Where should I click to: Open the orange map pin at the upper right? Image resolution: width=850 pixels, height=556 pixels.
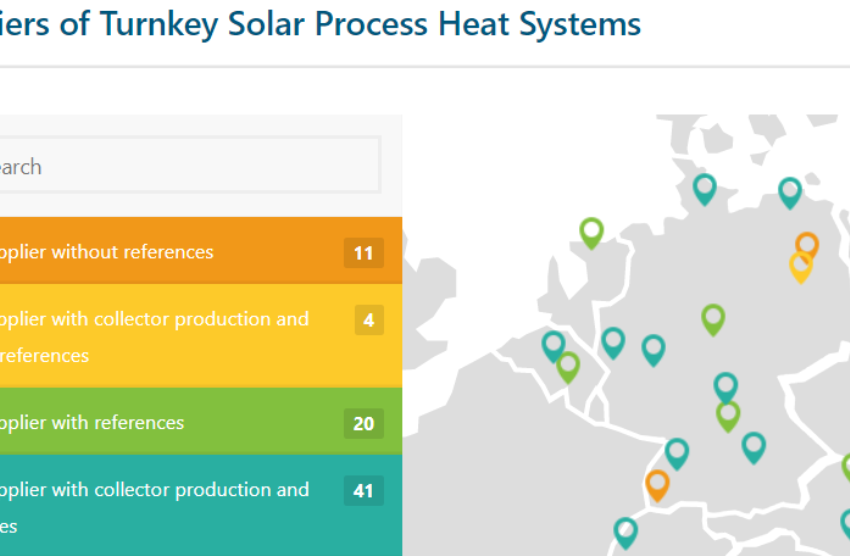[807, 244]
